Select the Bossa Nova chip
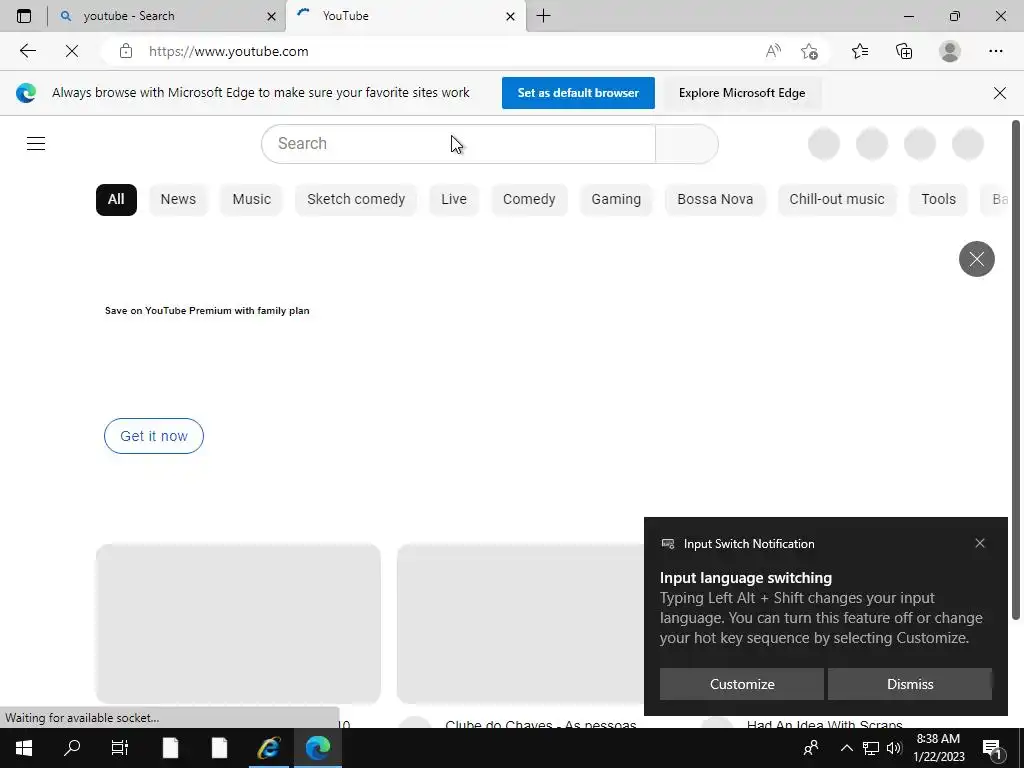 point(715,199)
